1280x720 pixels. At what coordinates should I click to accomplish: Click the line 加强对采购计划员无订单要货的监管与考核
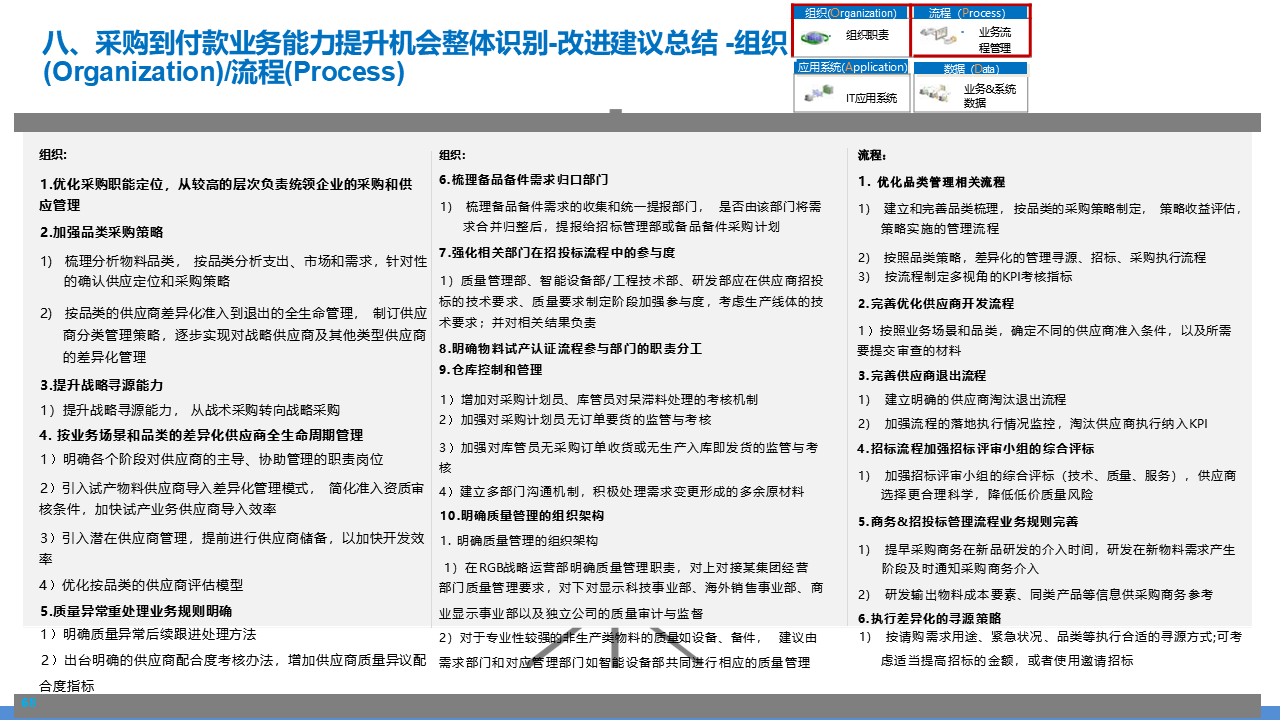coord(575,419)
